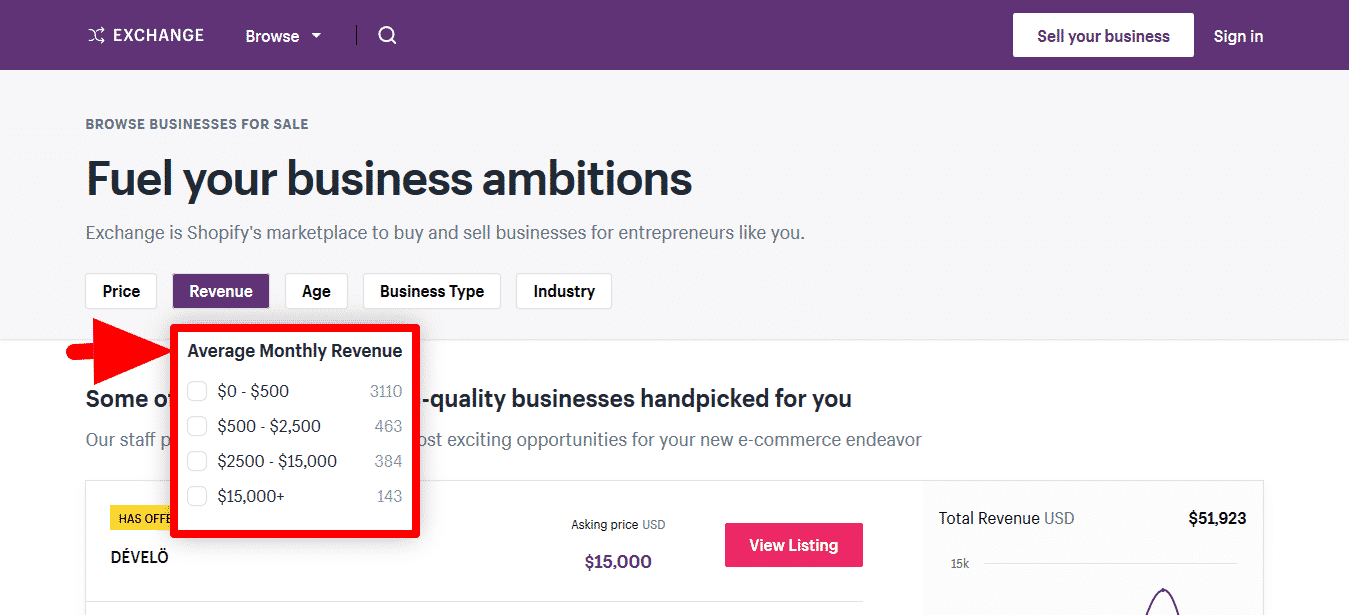This screenshot has height=615, width=1349.
Task: Open the Price filter dropdown
Action: [x=121, y=291]
